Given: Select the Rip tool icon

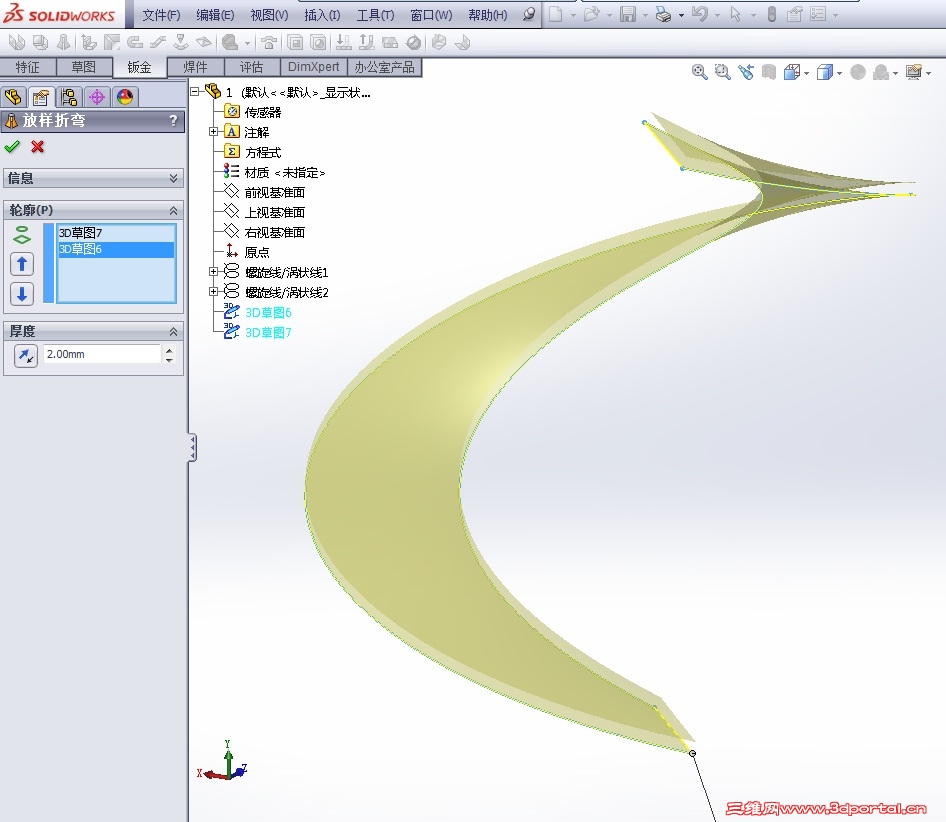Looking at the screenshot, I should (439, 42).
